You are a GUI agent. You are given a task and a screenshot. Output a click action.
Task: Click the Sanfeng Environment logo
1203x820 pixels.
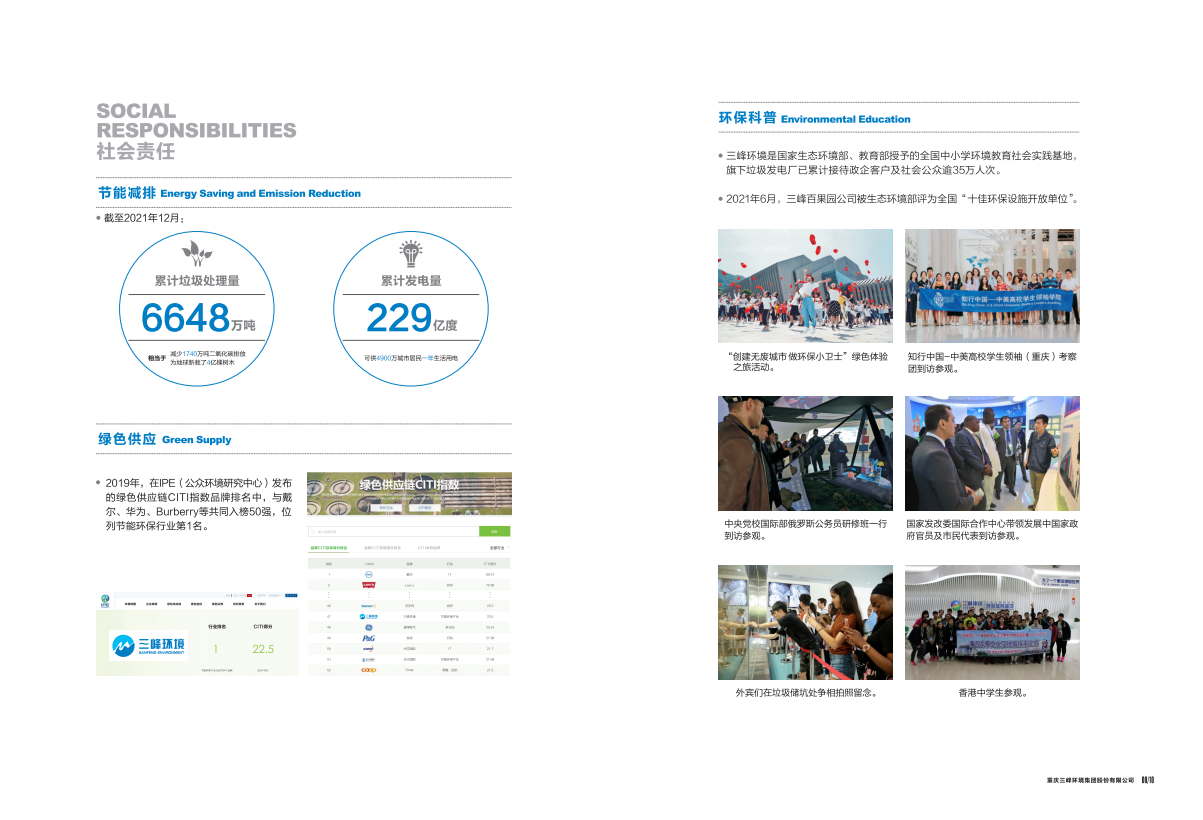coord(148,647)
